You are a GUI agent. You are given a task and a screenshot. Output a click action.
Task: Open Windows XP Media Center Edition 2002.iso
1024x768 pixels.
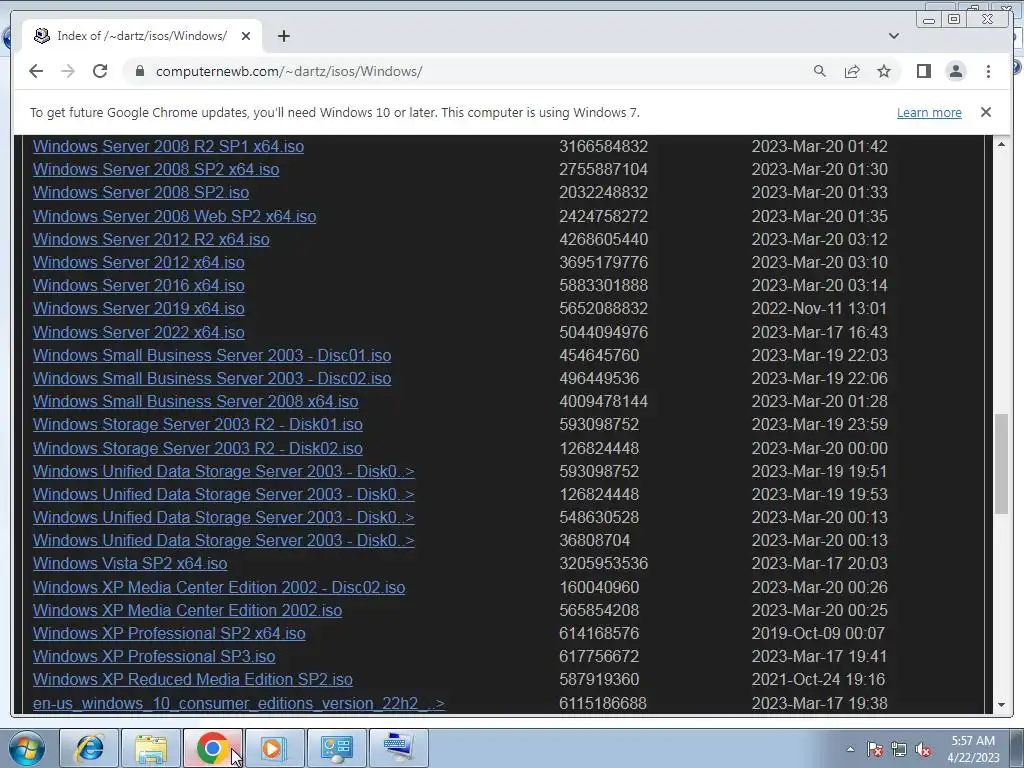pos(187,610)
